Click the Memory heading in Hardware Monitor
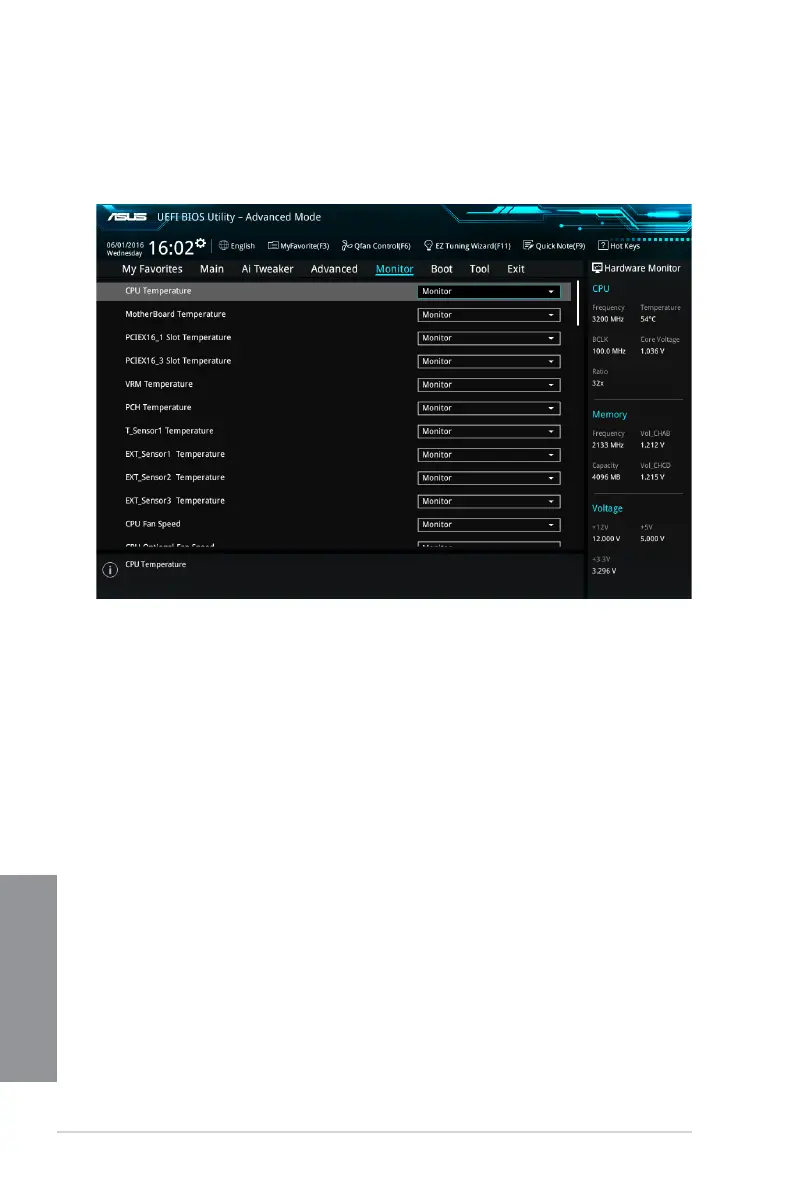794x1196 pixels. (x=609, y=415)
